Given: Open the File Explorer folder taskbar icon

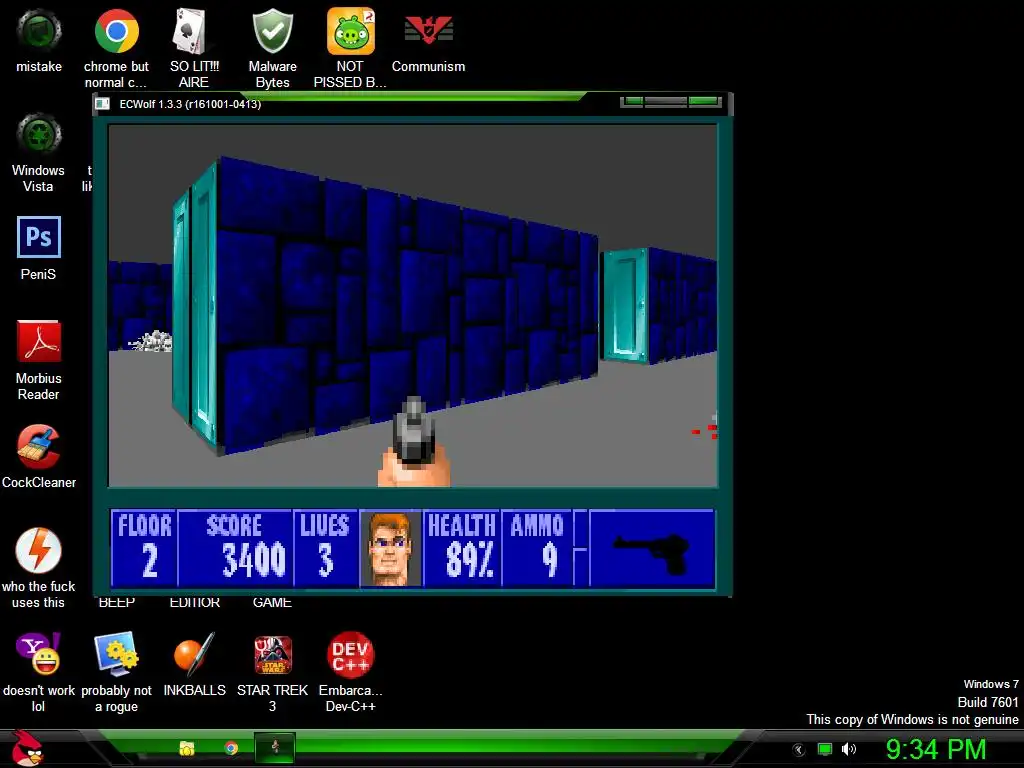Looking at the screenshot, I should pyautogui.click(x=187, y=748).
